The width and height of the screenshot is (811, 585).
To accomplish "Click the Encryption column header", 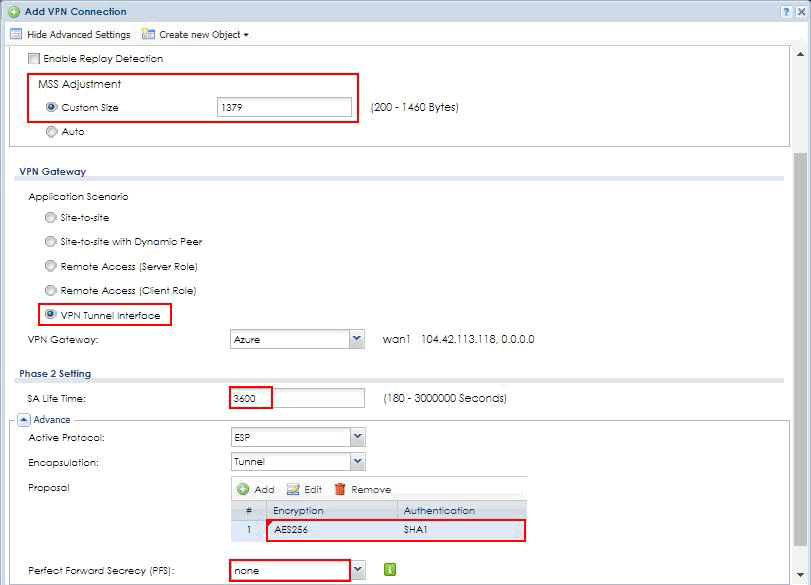I will [332, 510].
